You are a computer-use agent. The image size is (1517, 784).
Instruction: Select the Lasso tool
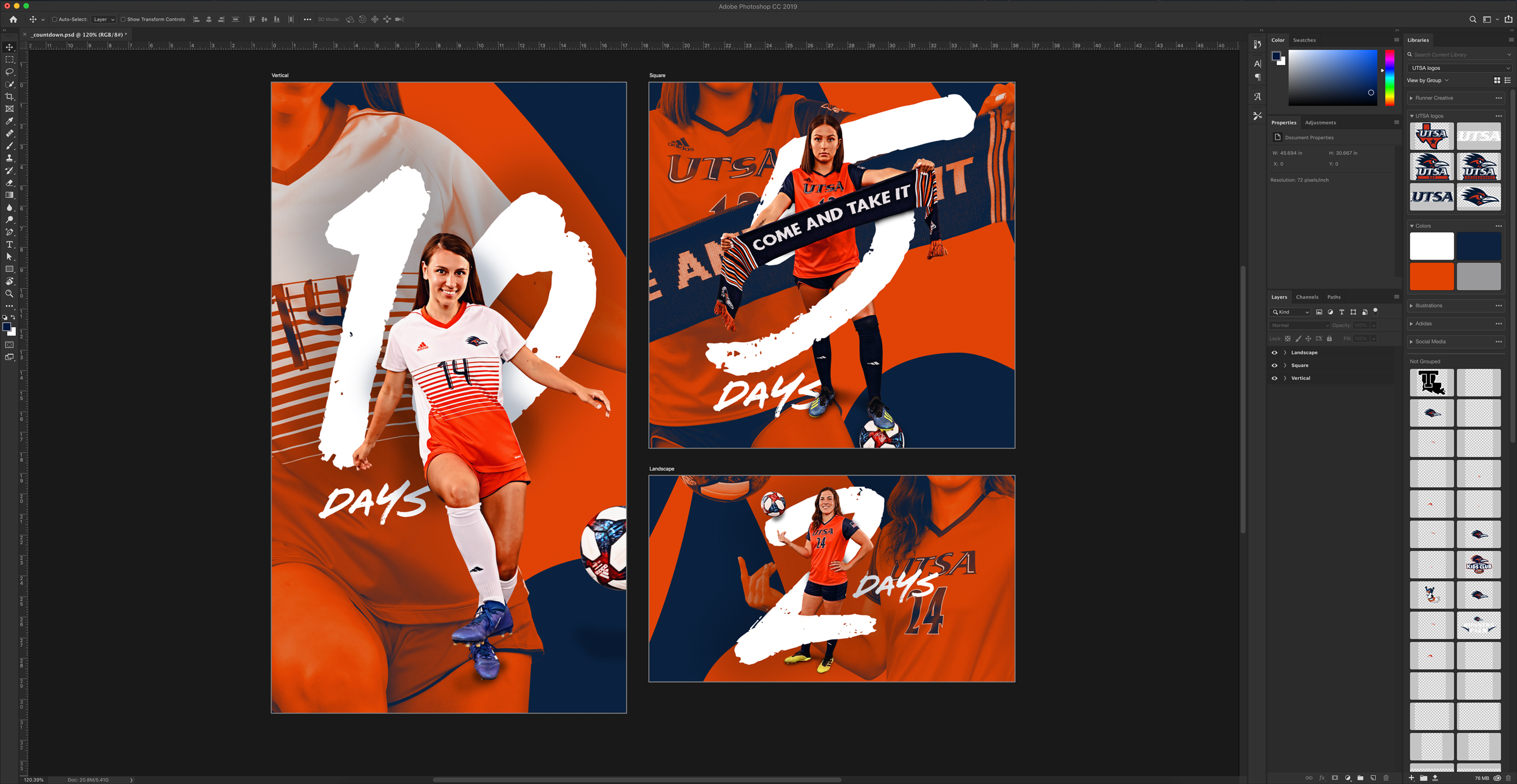pyautogui.click(x=10, y=72)
